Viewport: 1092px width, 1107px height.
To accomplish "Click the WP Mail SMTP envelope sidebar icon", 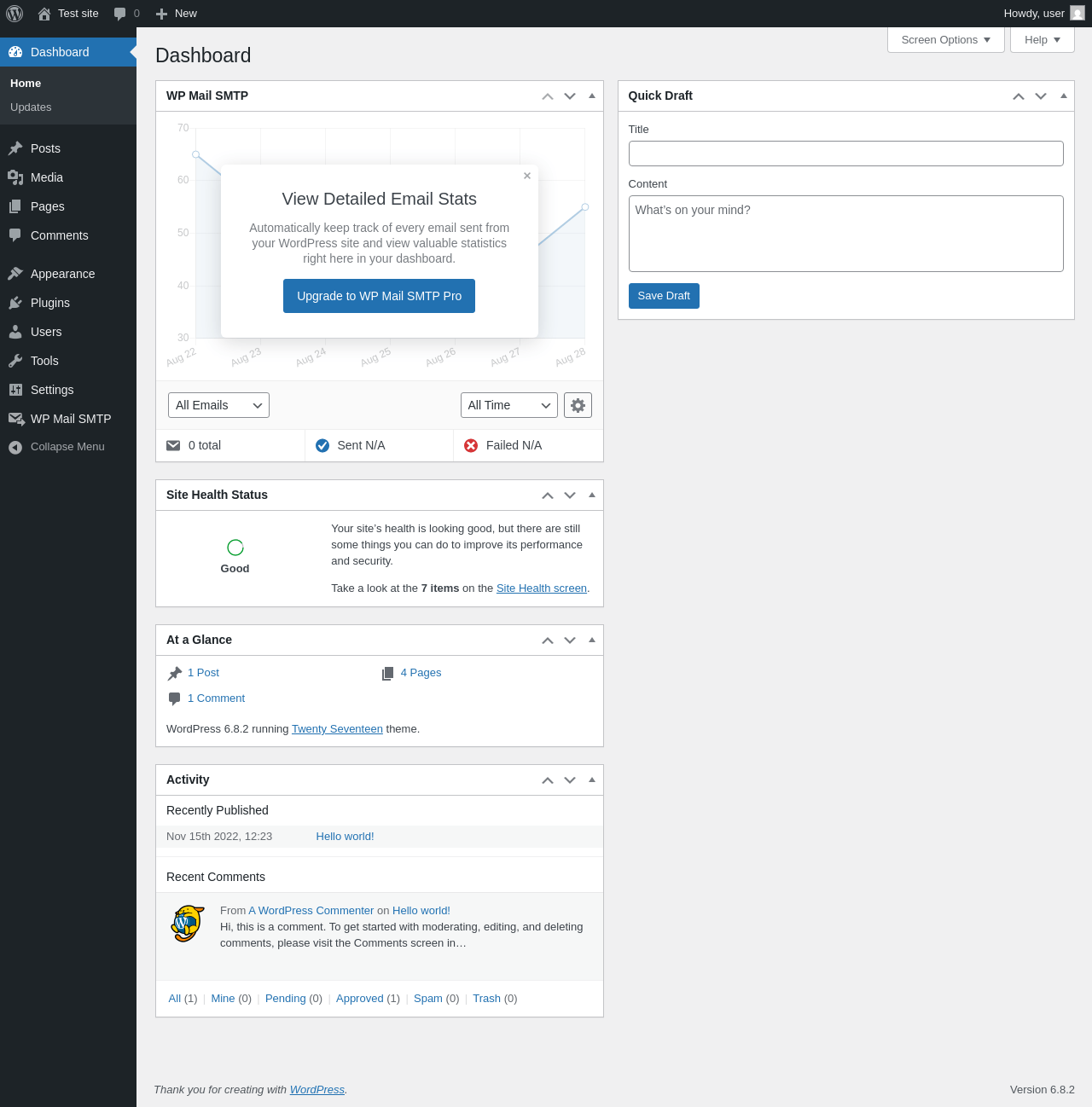I will coord(15,419).
